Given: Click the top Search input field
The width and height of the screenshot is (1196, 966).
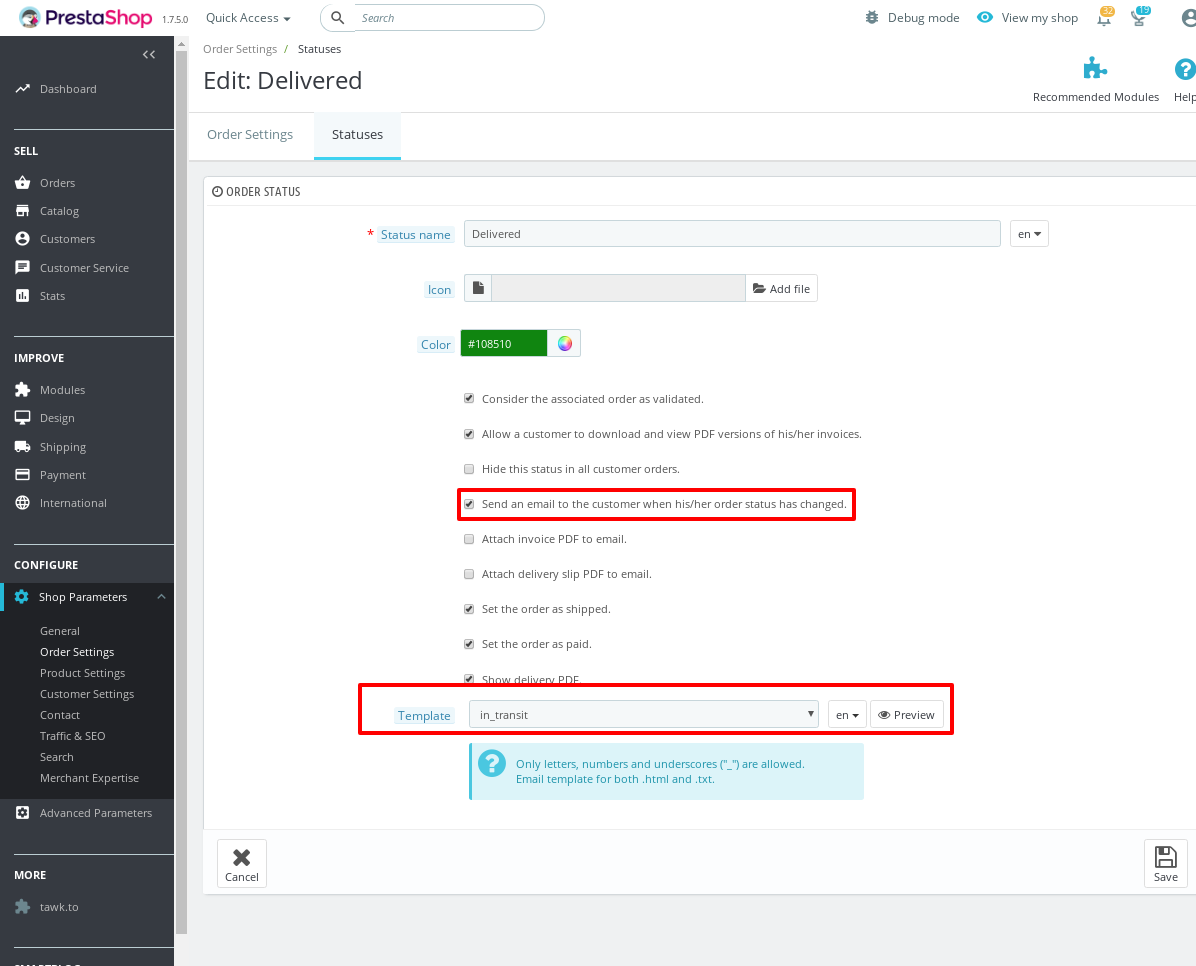Looking at the screenshot, I should (x=449, y=18).
